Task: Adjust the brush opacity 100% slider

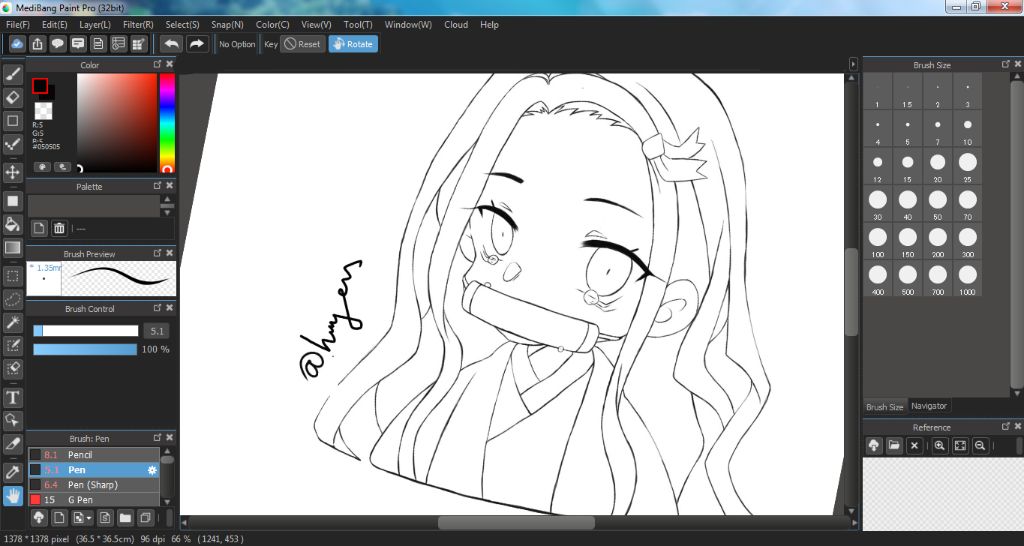Action: pos(86,349)
